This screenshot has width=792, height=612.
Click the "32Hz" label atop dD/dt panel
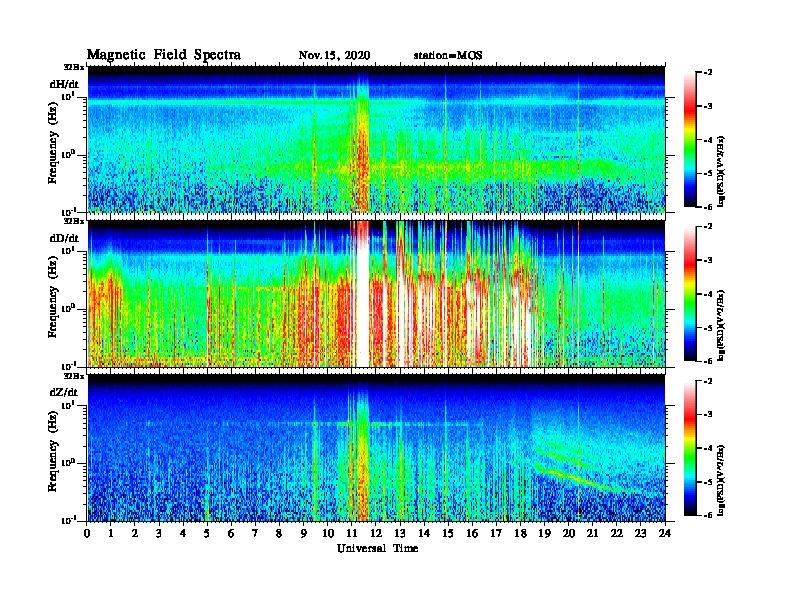click(x=74, y=221)
